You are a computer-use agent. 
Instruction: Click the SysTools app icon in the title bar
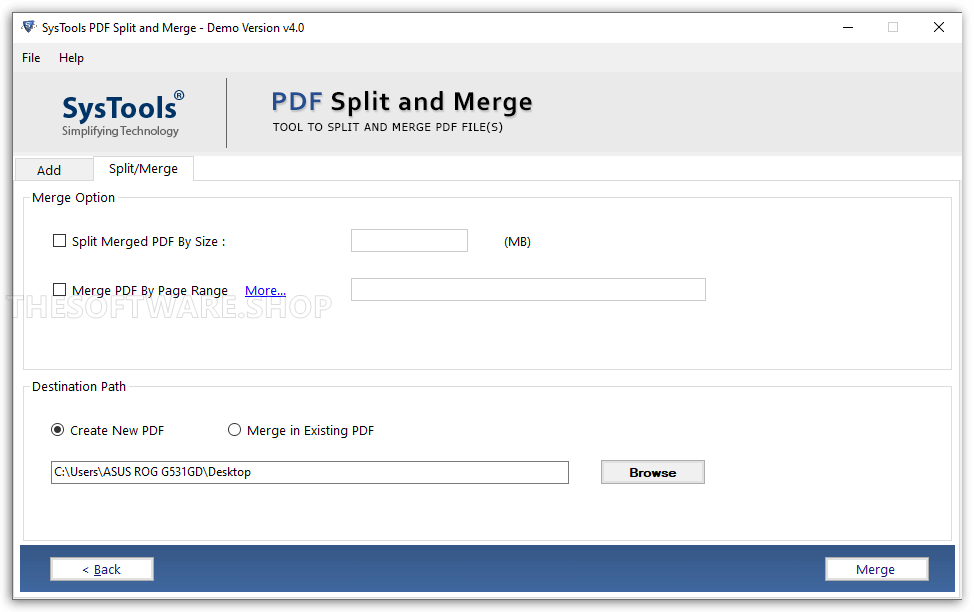(28, 27)
